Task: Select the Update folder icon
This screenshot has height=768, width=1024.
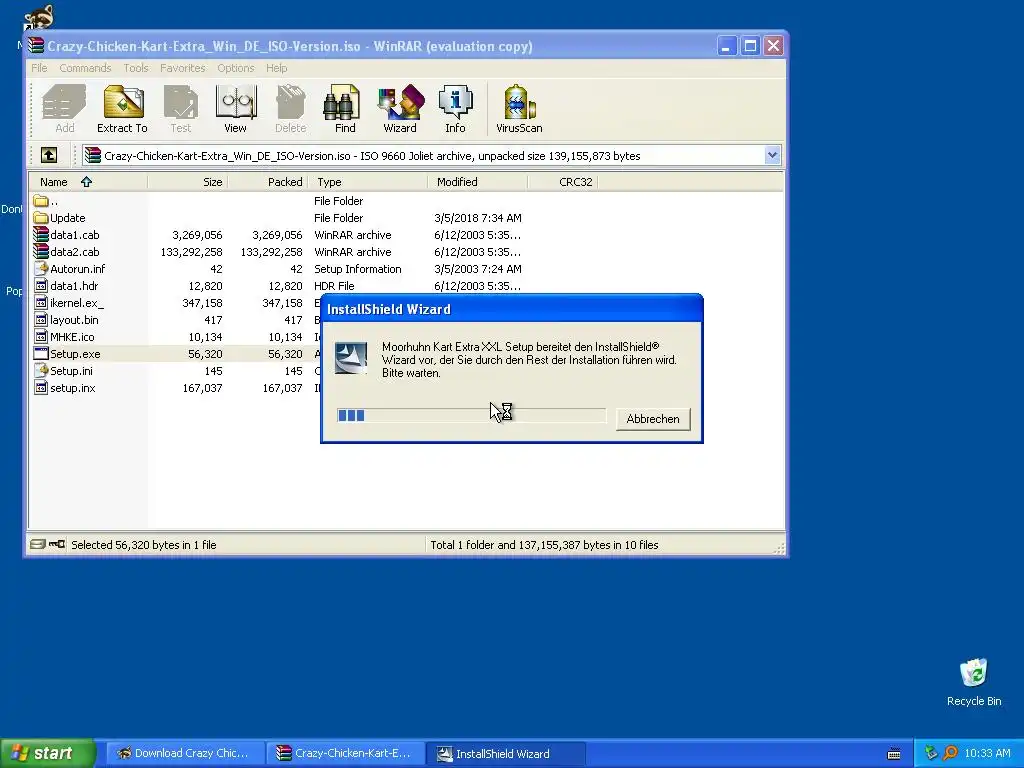Action: click(41, 217)
